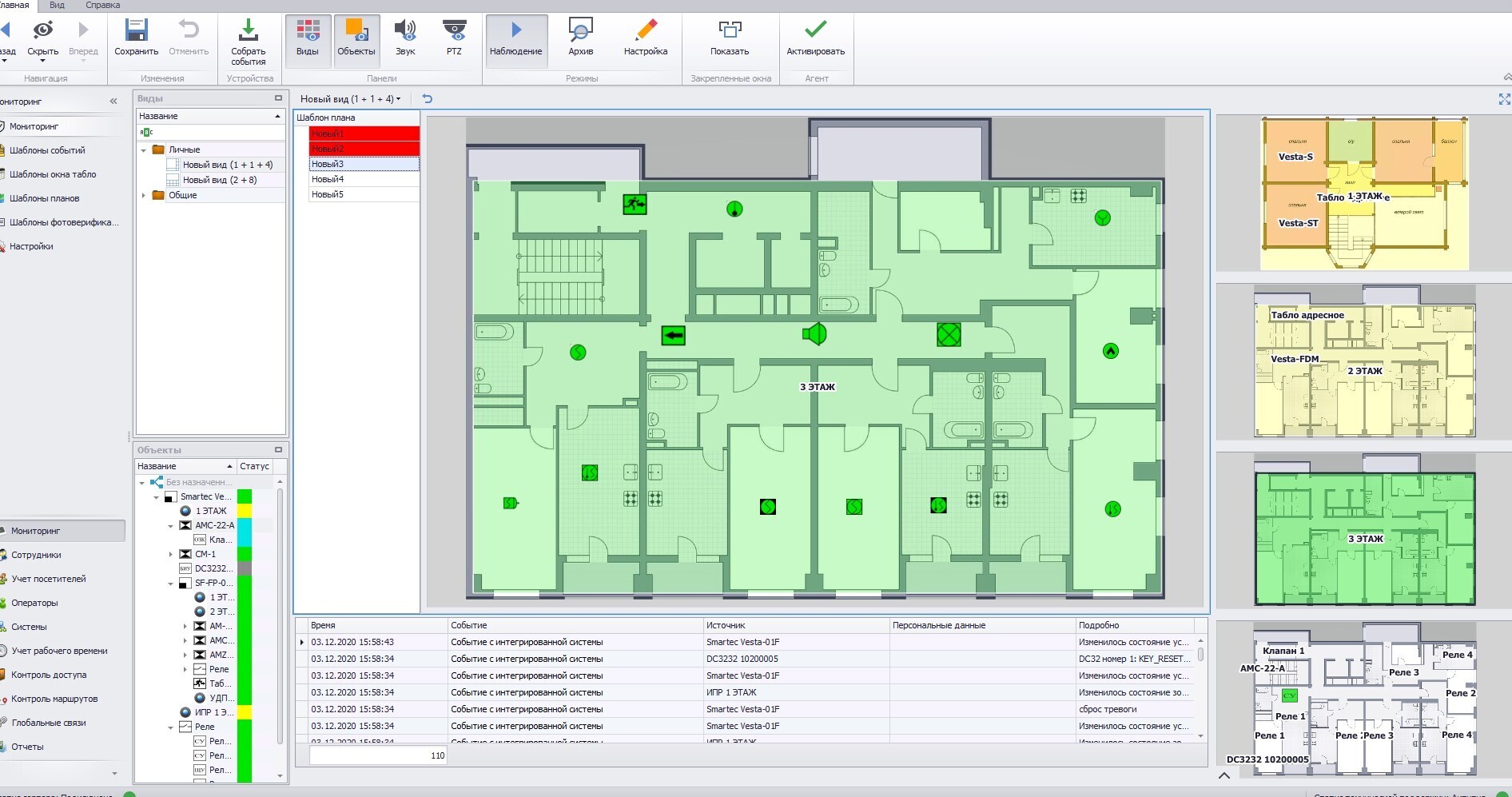Open Контроль доступа section

[48, 675]
